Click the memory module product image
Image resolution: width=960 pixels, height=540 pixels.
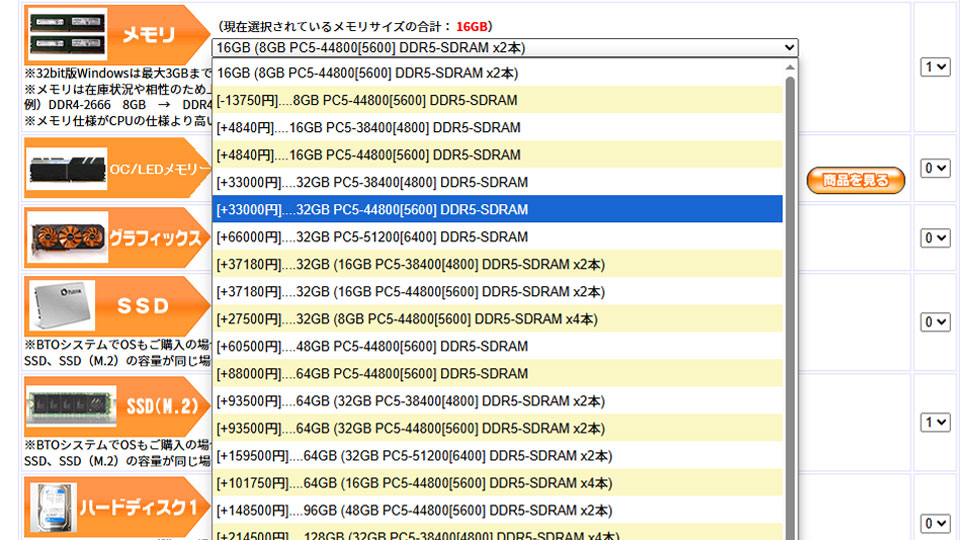[x=67, y=37]
